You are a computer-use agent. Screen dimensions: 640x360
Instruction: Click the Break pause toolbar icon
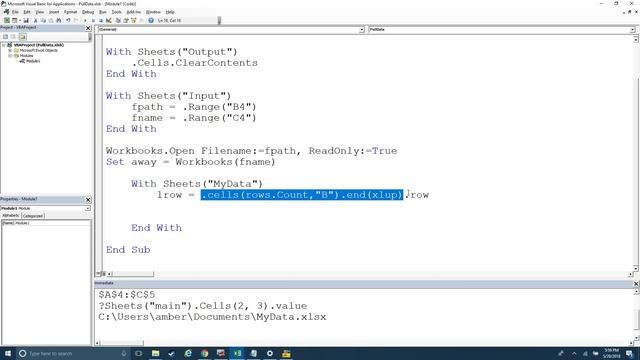pyautogui.click(x=93, y=20)
